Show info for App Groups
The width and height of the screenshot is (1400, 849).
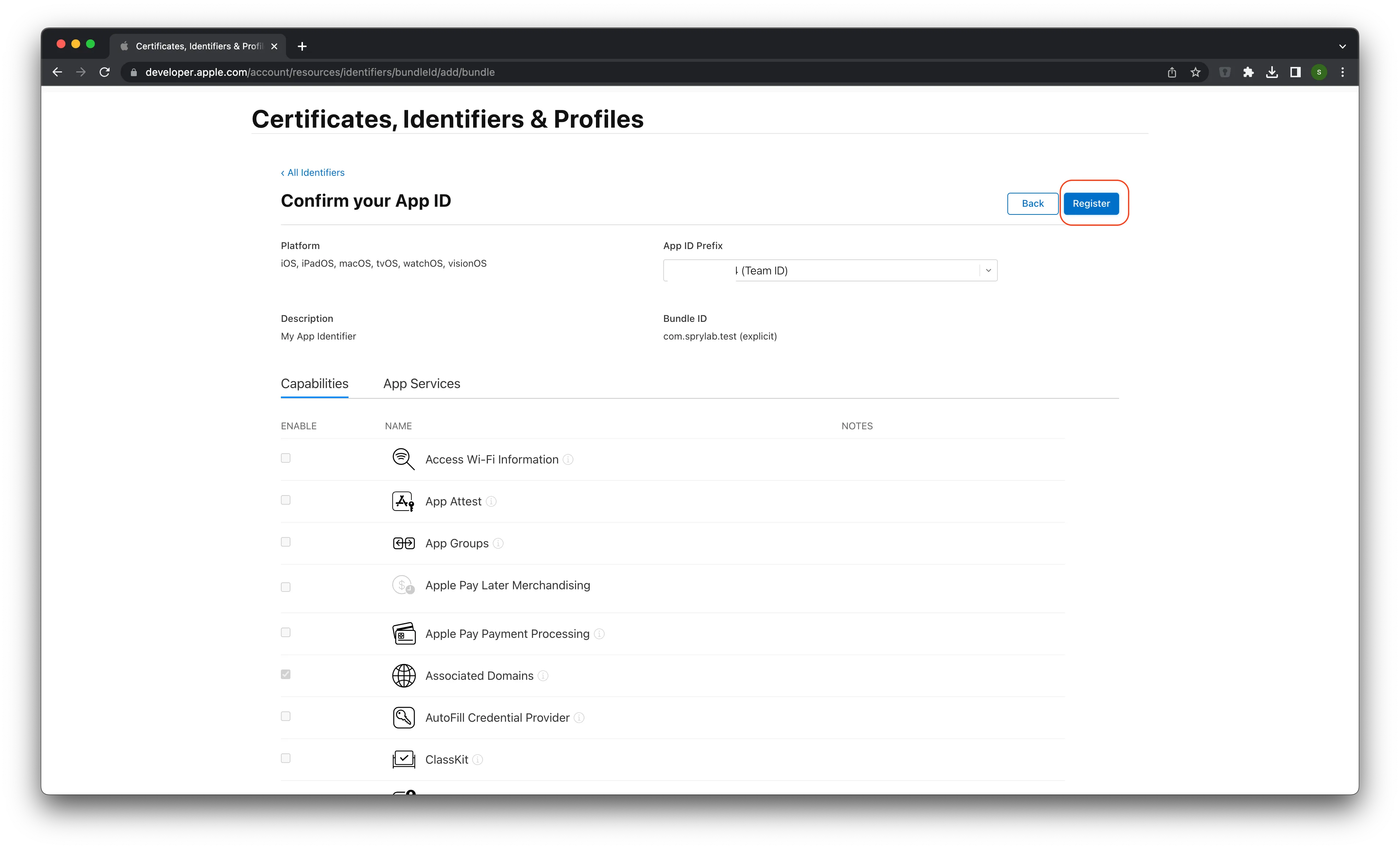[x=498, y=544]
